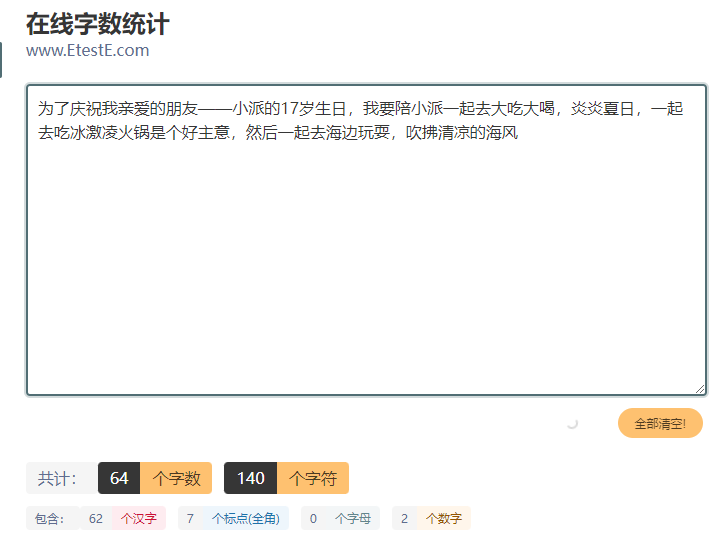
Task: Click the 个字数 label
Action: pos(176,478)
